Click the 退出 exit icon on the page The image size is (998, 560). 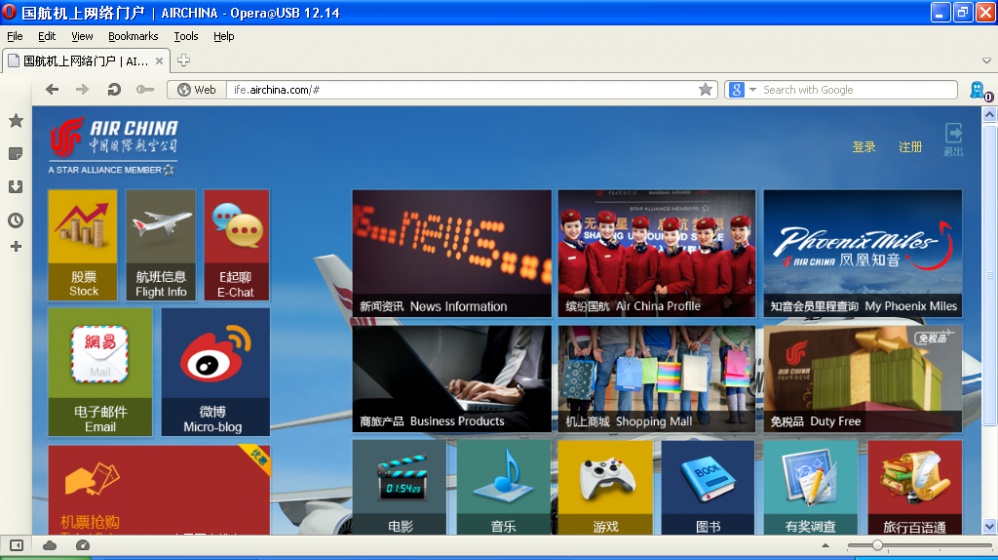(x=953, y=139)
